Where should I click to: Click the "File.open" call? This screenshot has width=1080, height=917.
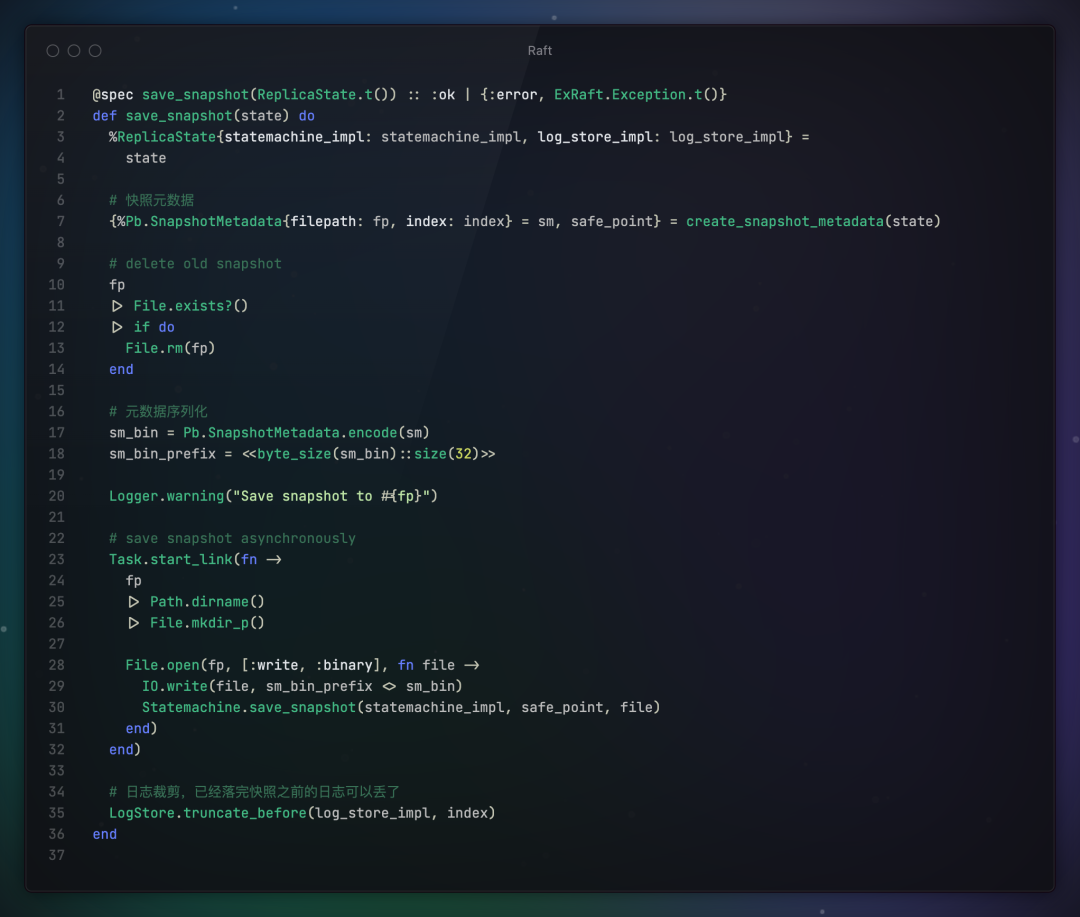(x=163, y=666)
